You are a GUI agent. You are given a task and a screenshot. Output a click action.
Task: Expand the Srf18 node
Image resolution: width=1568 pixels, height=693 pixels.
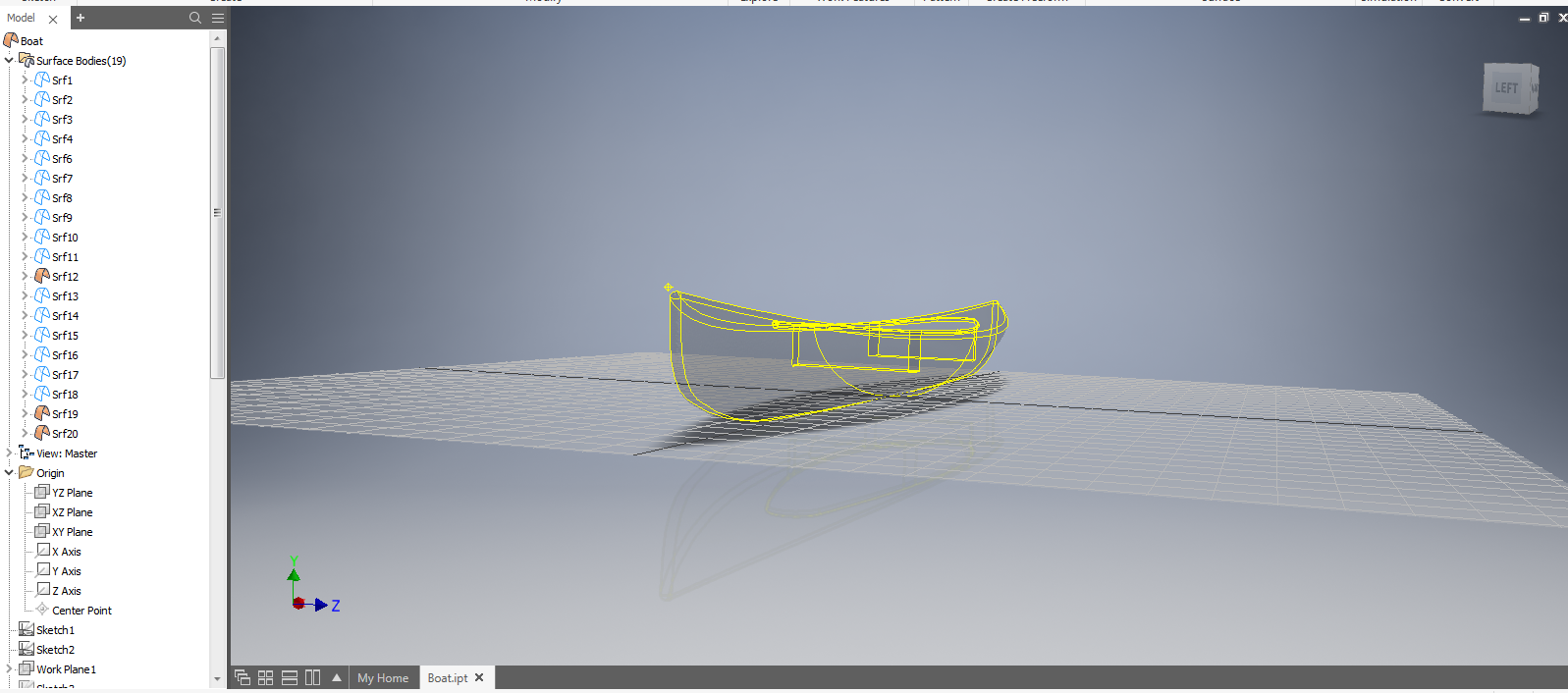(26, 394)
